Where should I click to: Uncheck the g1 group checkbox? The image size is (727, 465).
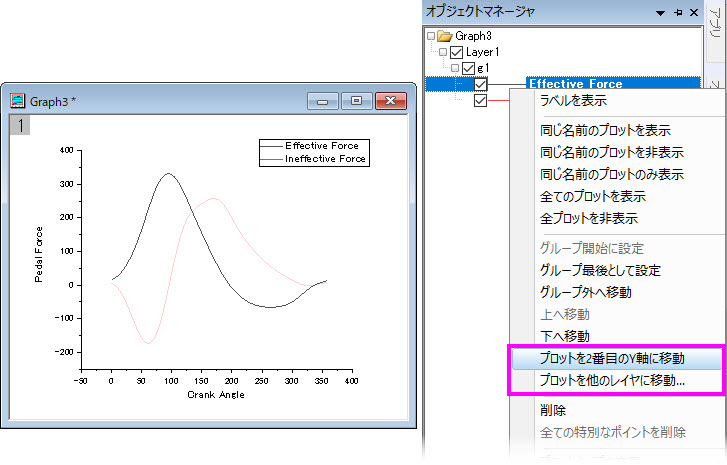click(469, 68)
